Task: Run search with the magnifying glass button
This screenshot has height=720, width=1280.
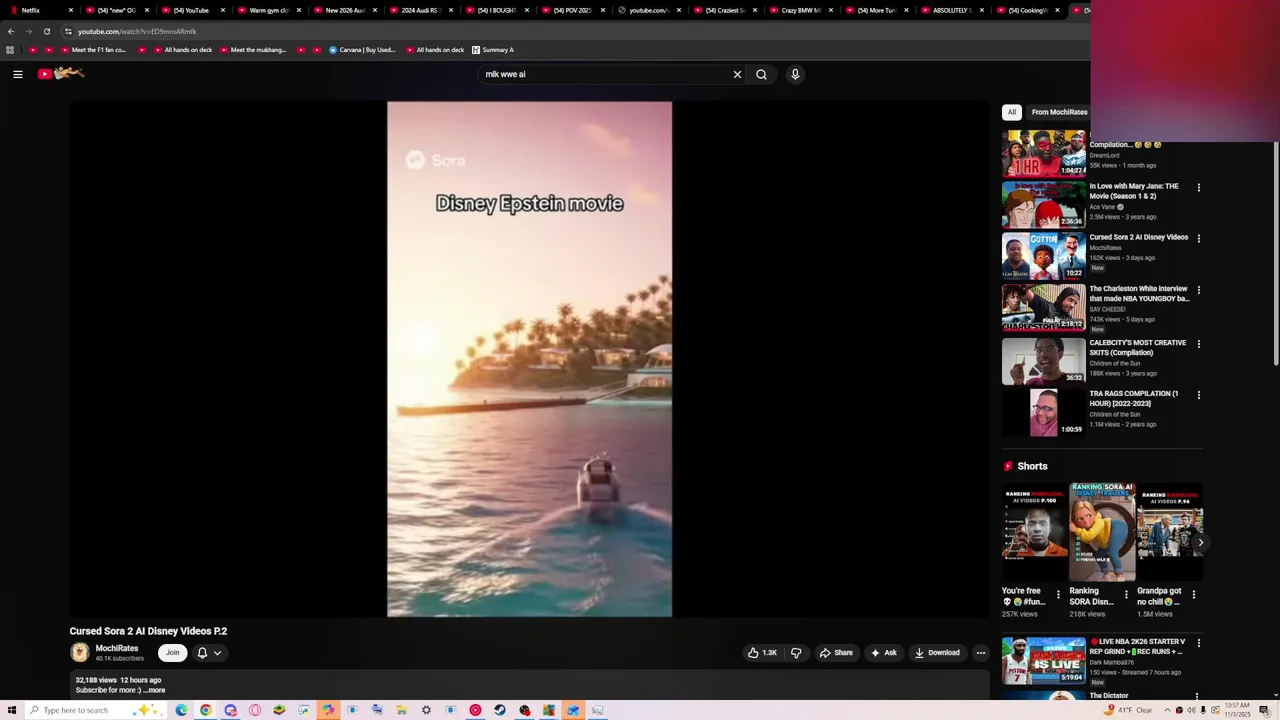Action: click(761, 74)
